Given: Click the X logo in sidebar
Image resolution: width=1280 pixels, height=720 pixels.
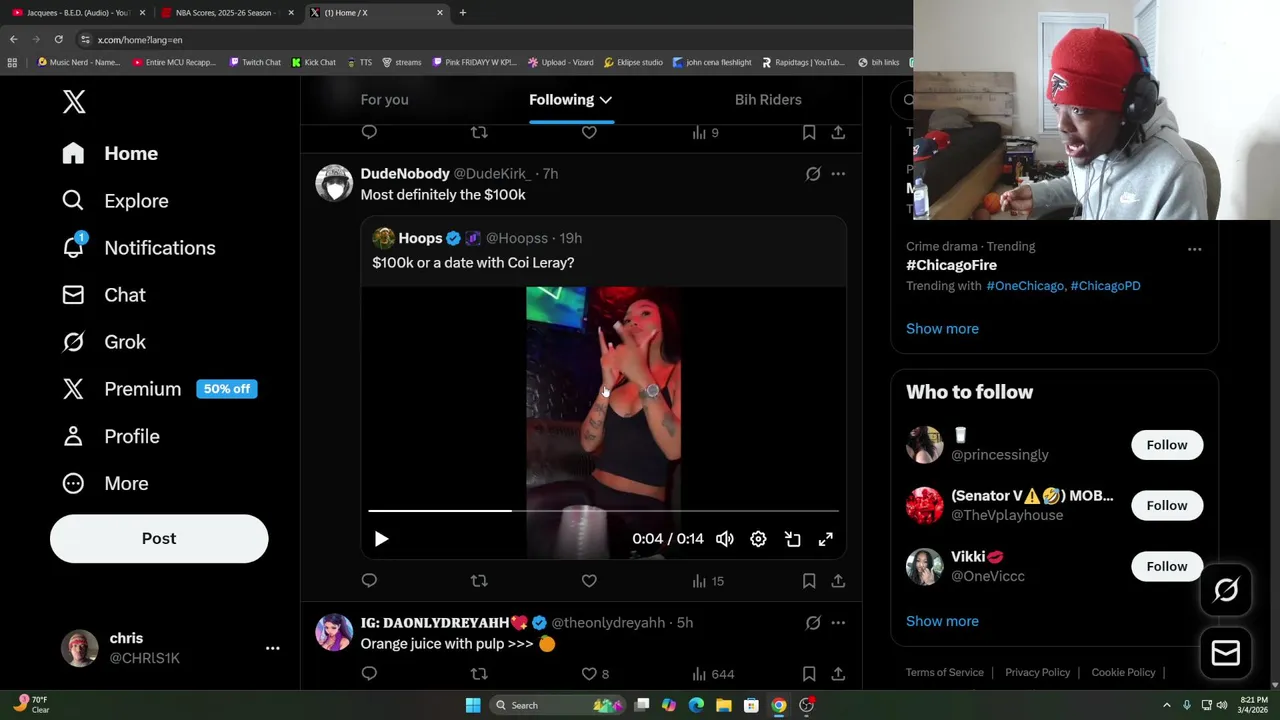Looking at the screenshot, I should 74,101.
